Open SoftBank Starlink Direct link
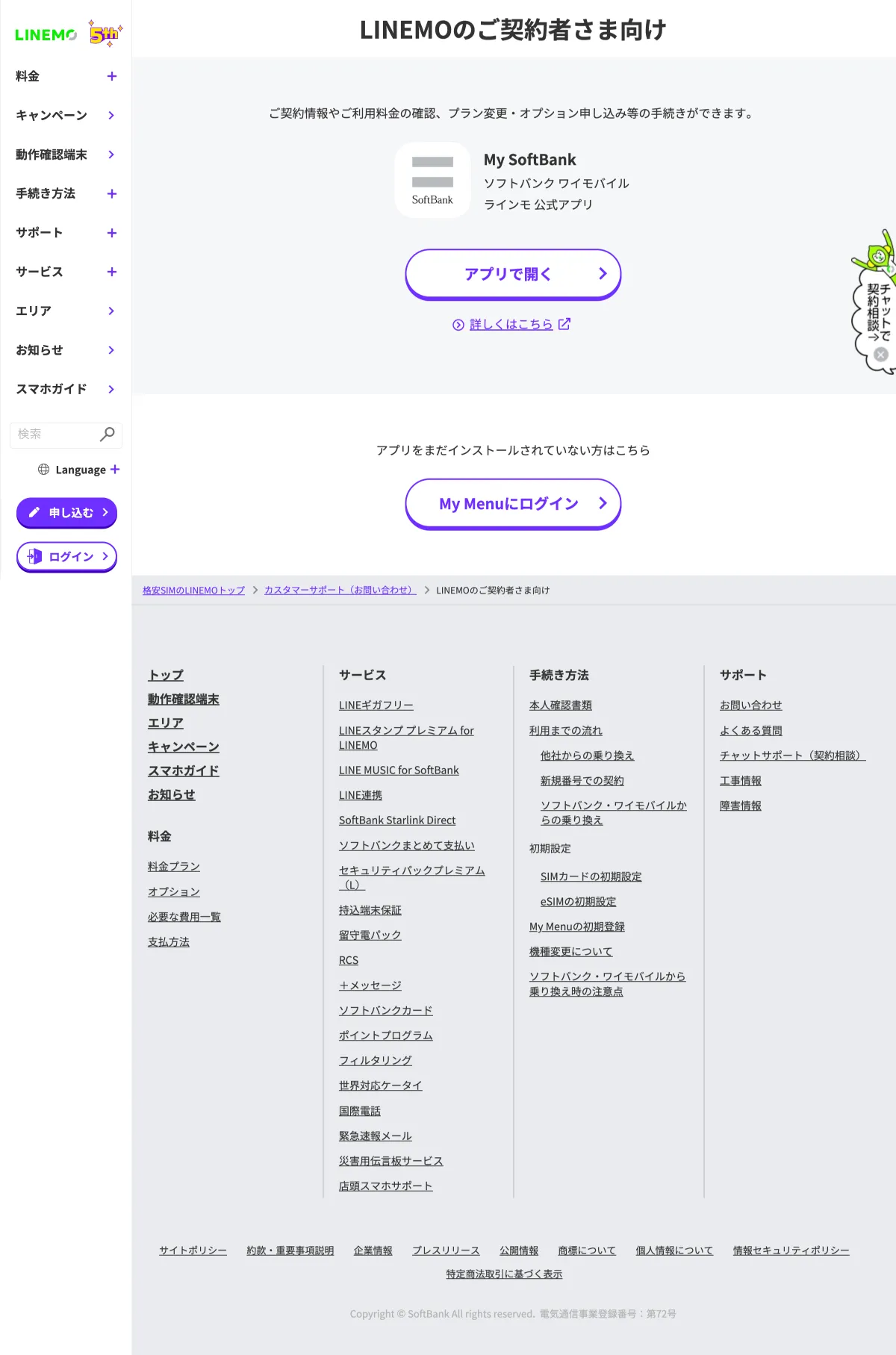Screen dimensions: 896x1355 click(397, 820)
